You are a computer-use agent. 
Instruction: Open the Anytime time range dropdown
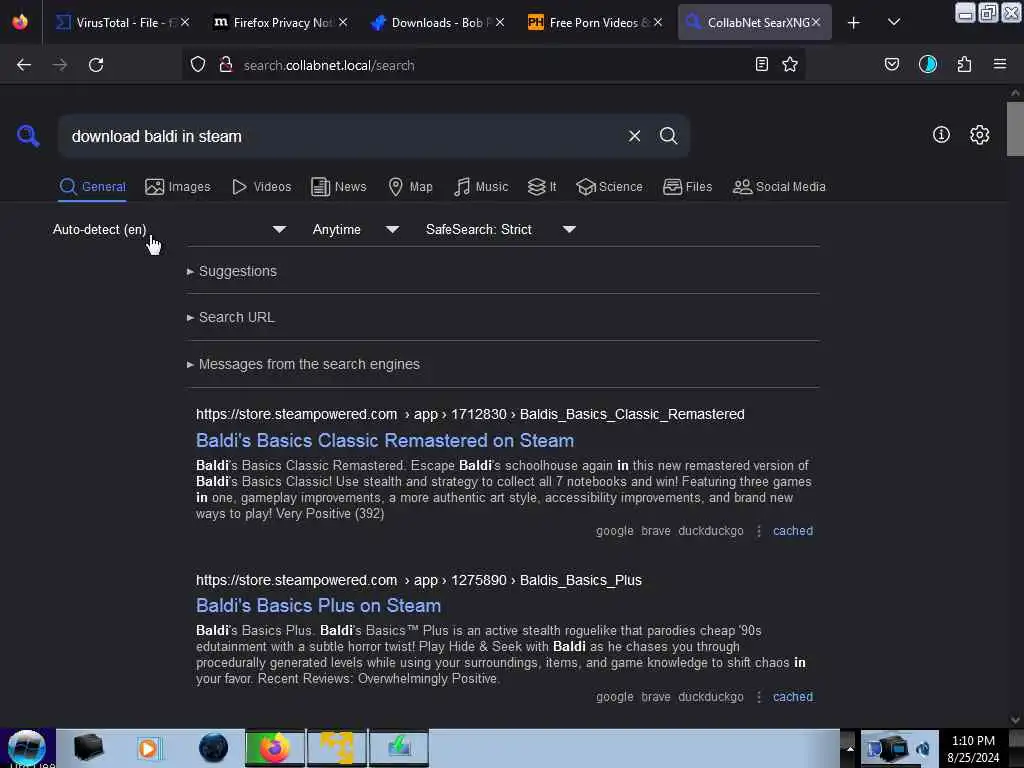[355, 229]
